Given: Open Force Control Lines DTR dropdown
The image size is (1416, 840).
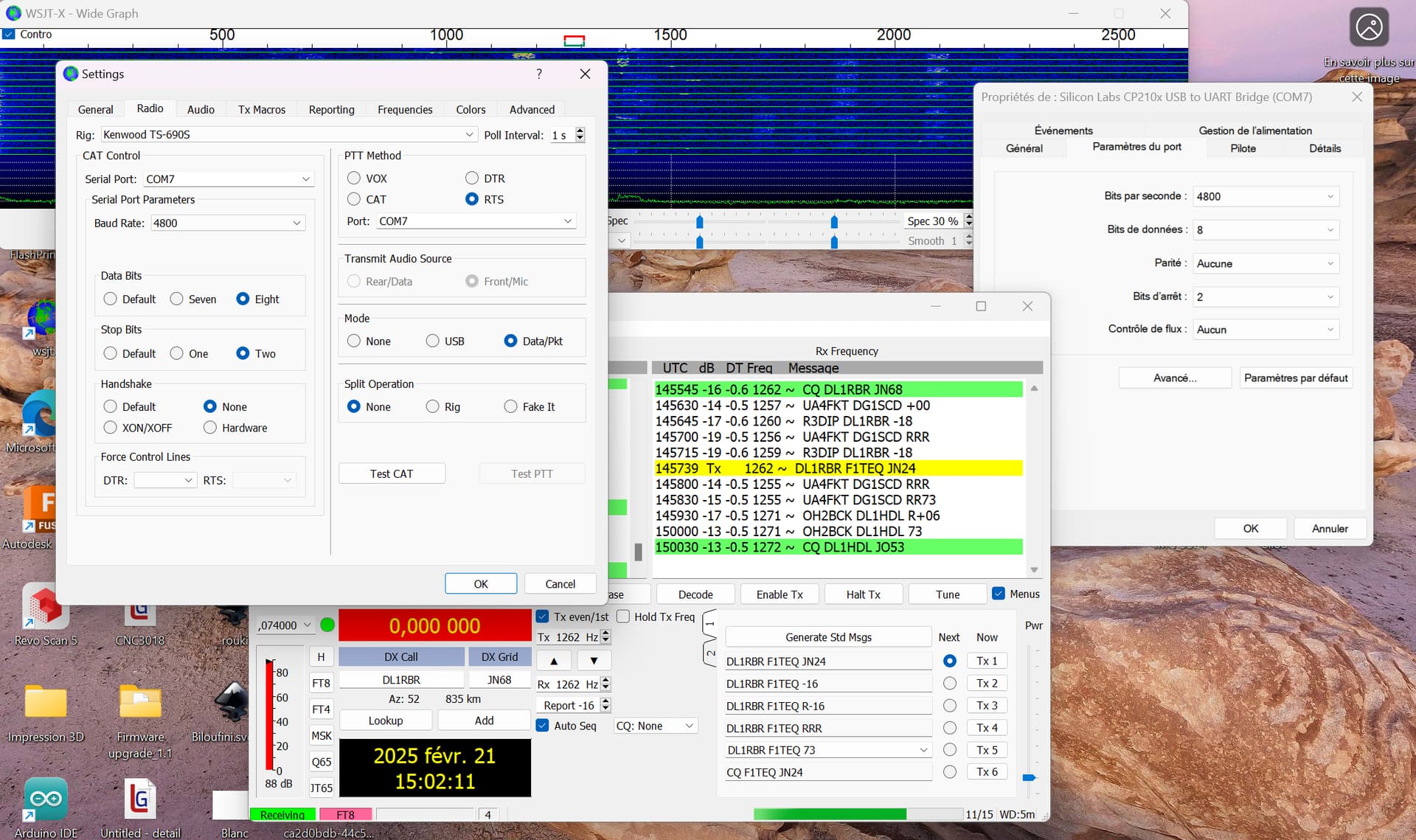Looking at the screenshot, I should (x=165, y=480).
